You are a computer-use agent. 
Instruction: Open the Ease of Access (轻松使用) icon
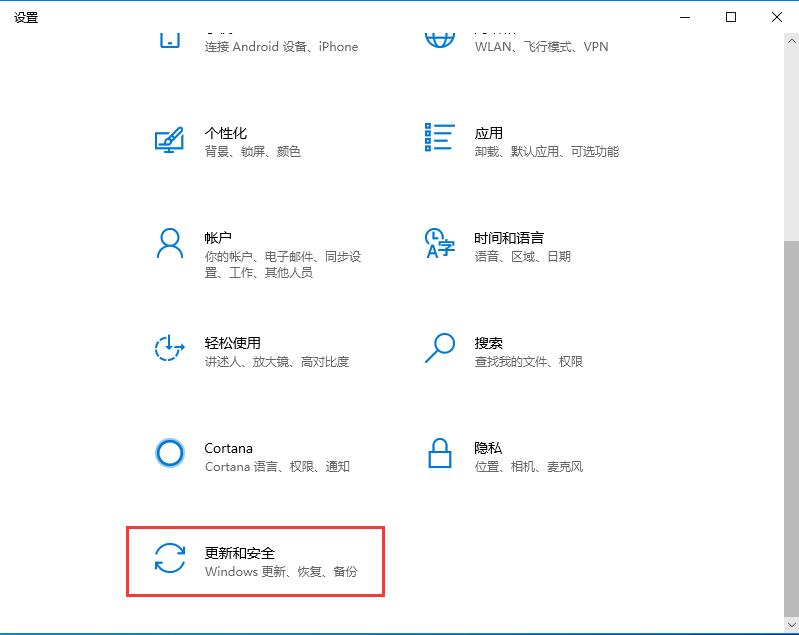pos(169,348)
